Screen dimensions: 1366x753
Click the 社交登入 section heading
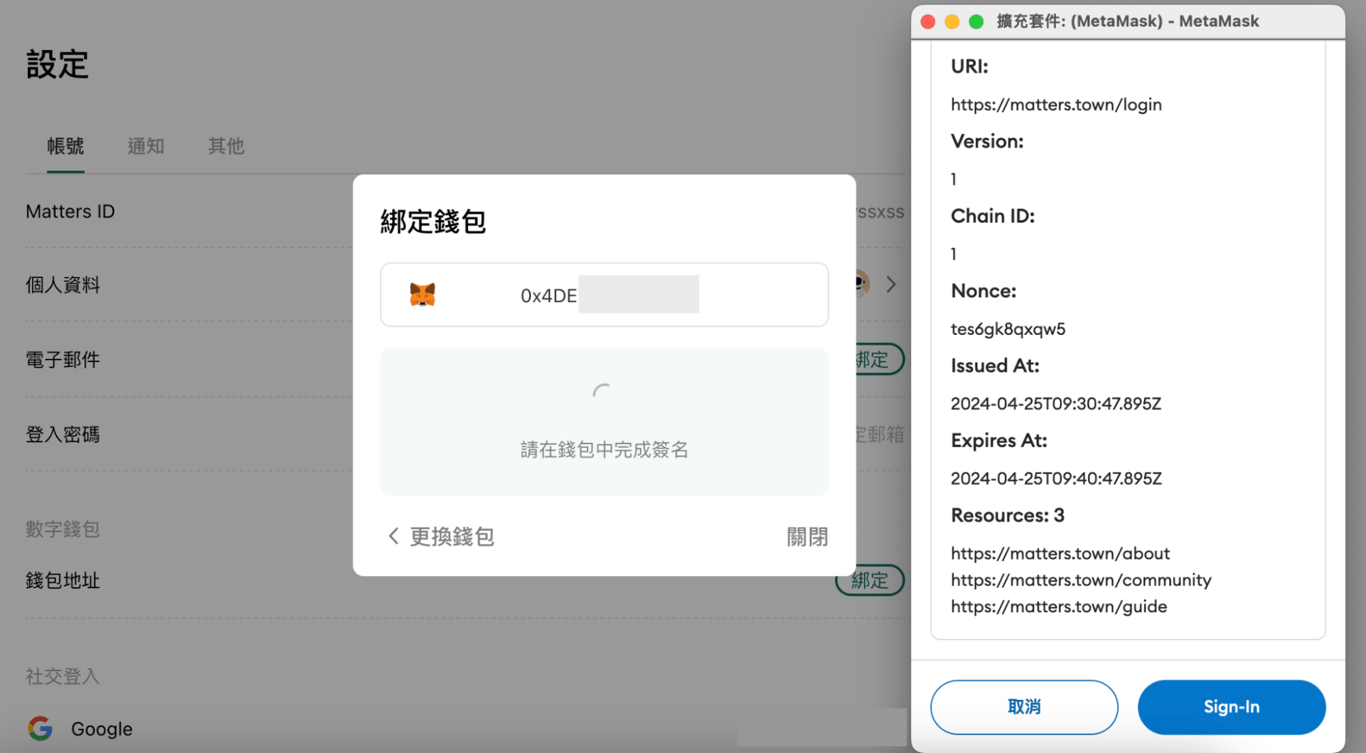(63, 677)
